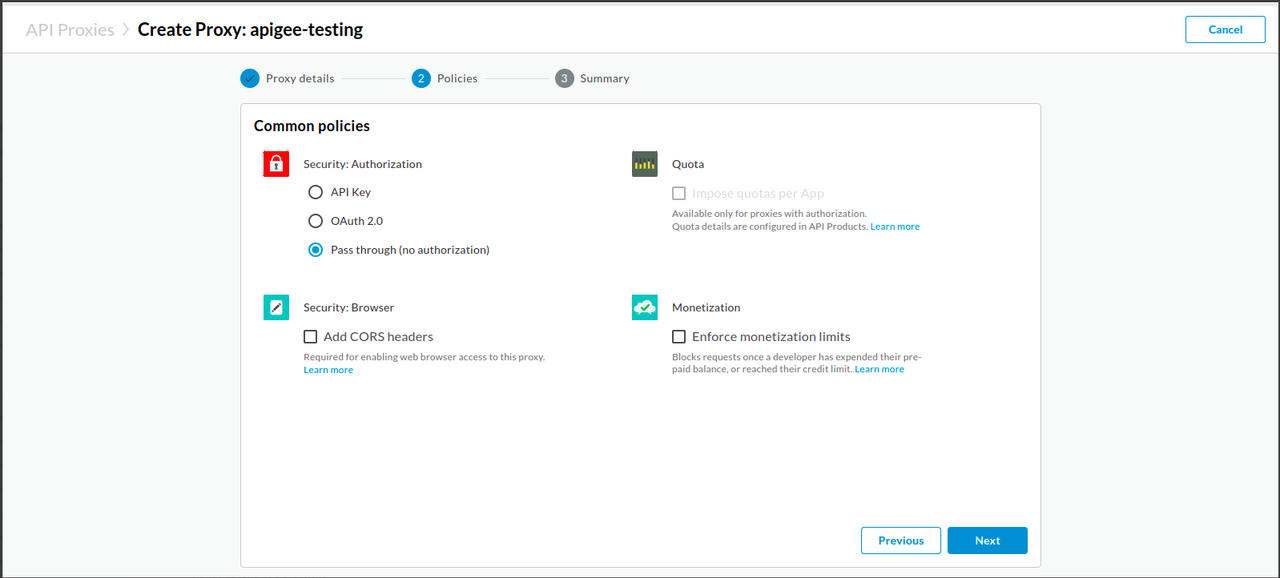Viewport: 1280px width, 578px height.
Task: Click the Next button
Action: [x=987, y=540]
